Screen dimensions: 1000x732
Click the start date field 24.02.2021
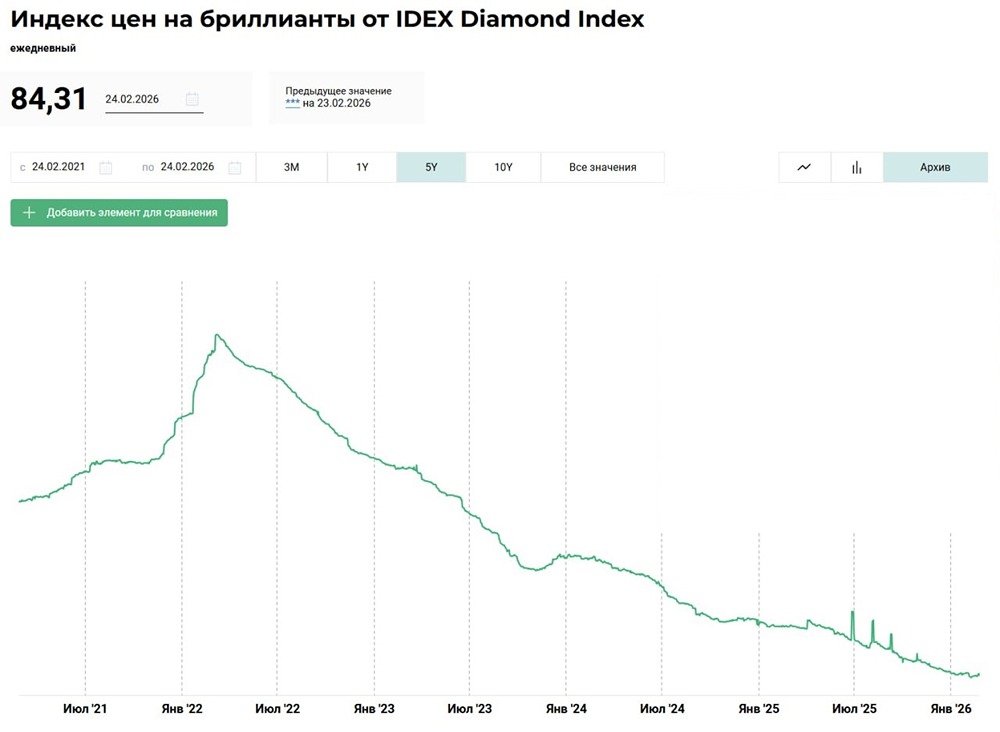tap(58, 167)
